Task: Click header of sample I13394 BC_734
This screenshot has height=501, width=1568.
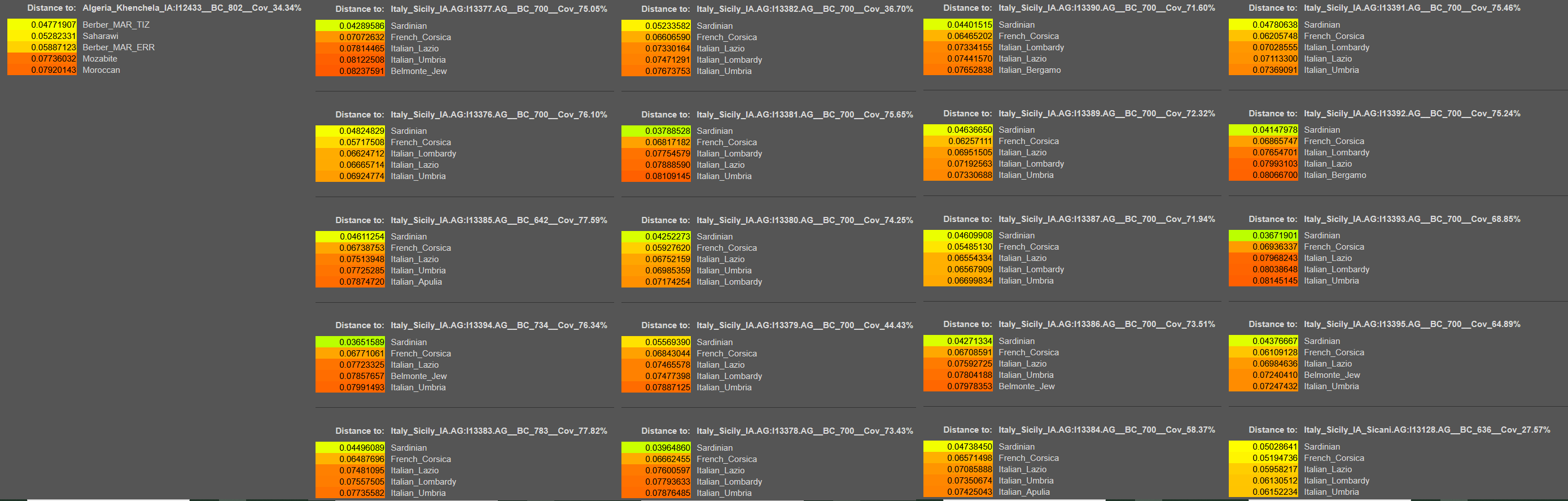Action: point(498,325)
